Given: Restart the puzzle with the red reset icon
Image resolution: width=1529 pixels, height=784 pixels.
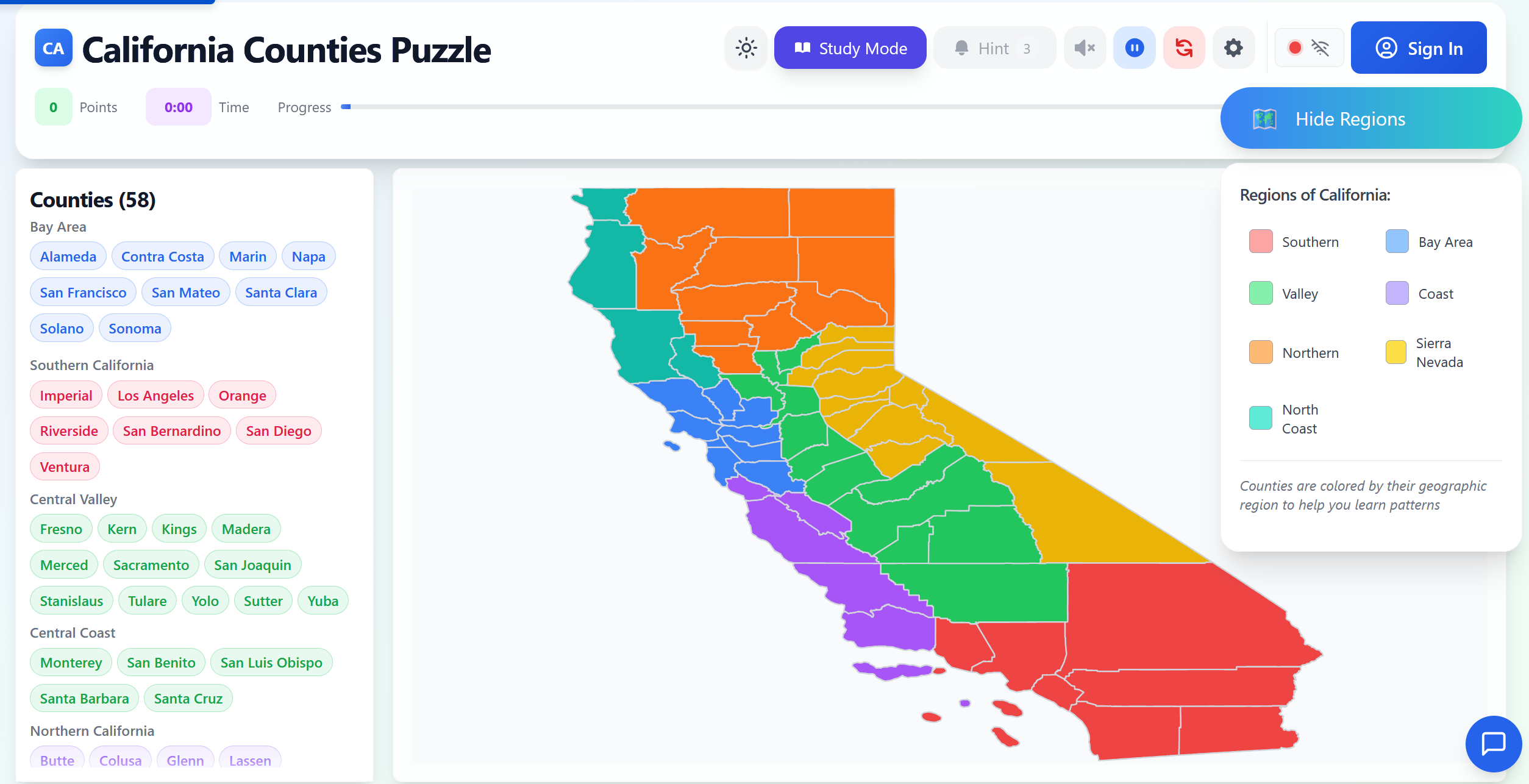Looking at the screenshot, I should tap(1183, 48).
